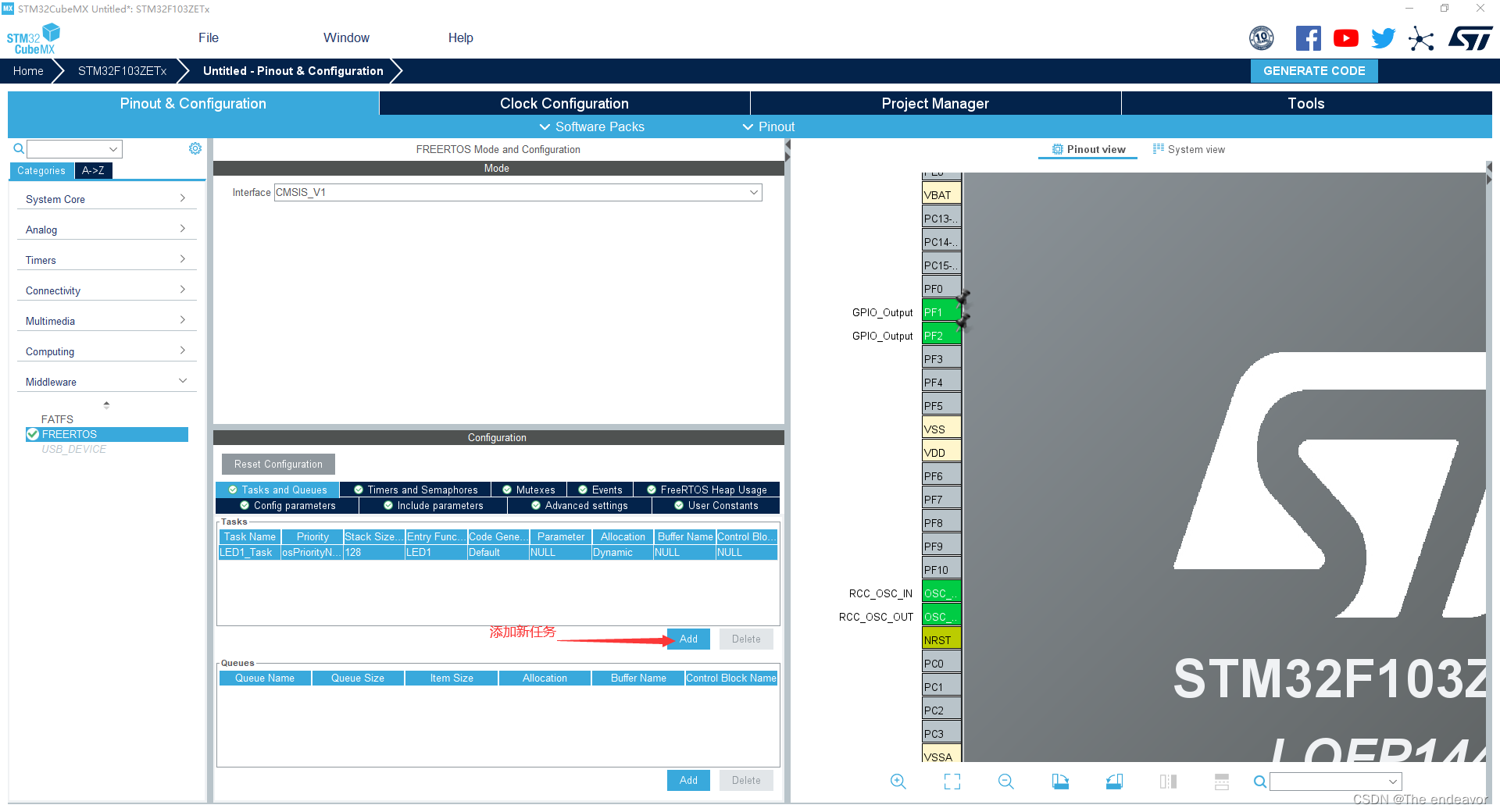Open the categories settings gear icon

pyautogui.click(x=195, y=148)
